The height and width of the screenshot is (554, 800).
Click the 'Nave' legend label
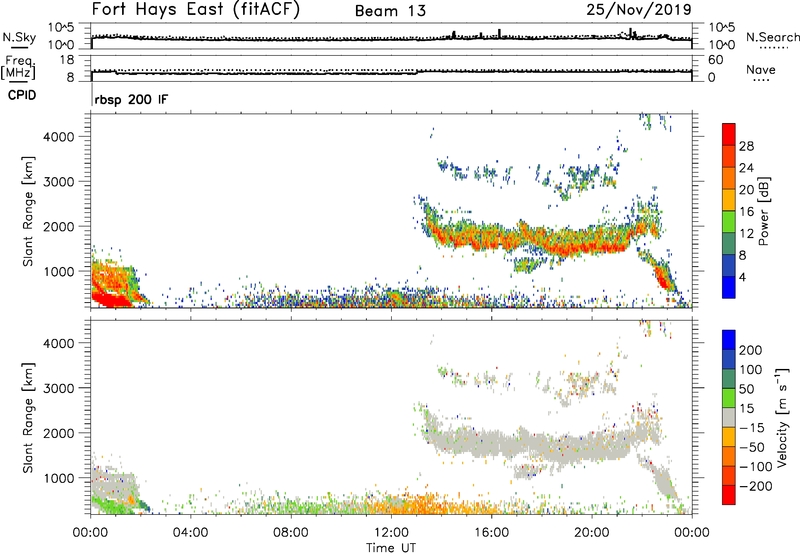[761, 69]
